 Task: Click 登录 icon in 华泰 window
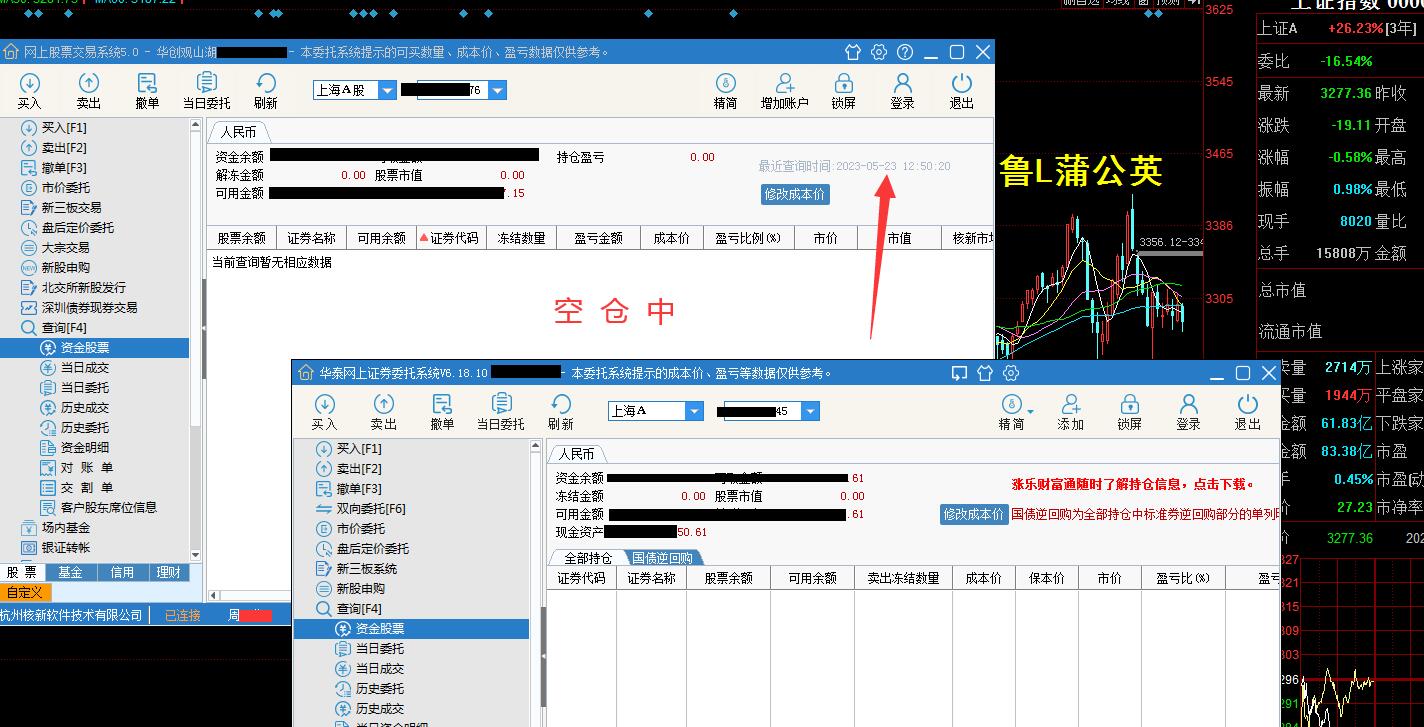[x=1189, y=412]
